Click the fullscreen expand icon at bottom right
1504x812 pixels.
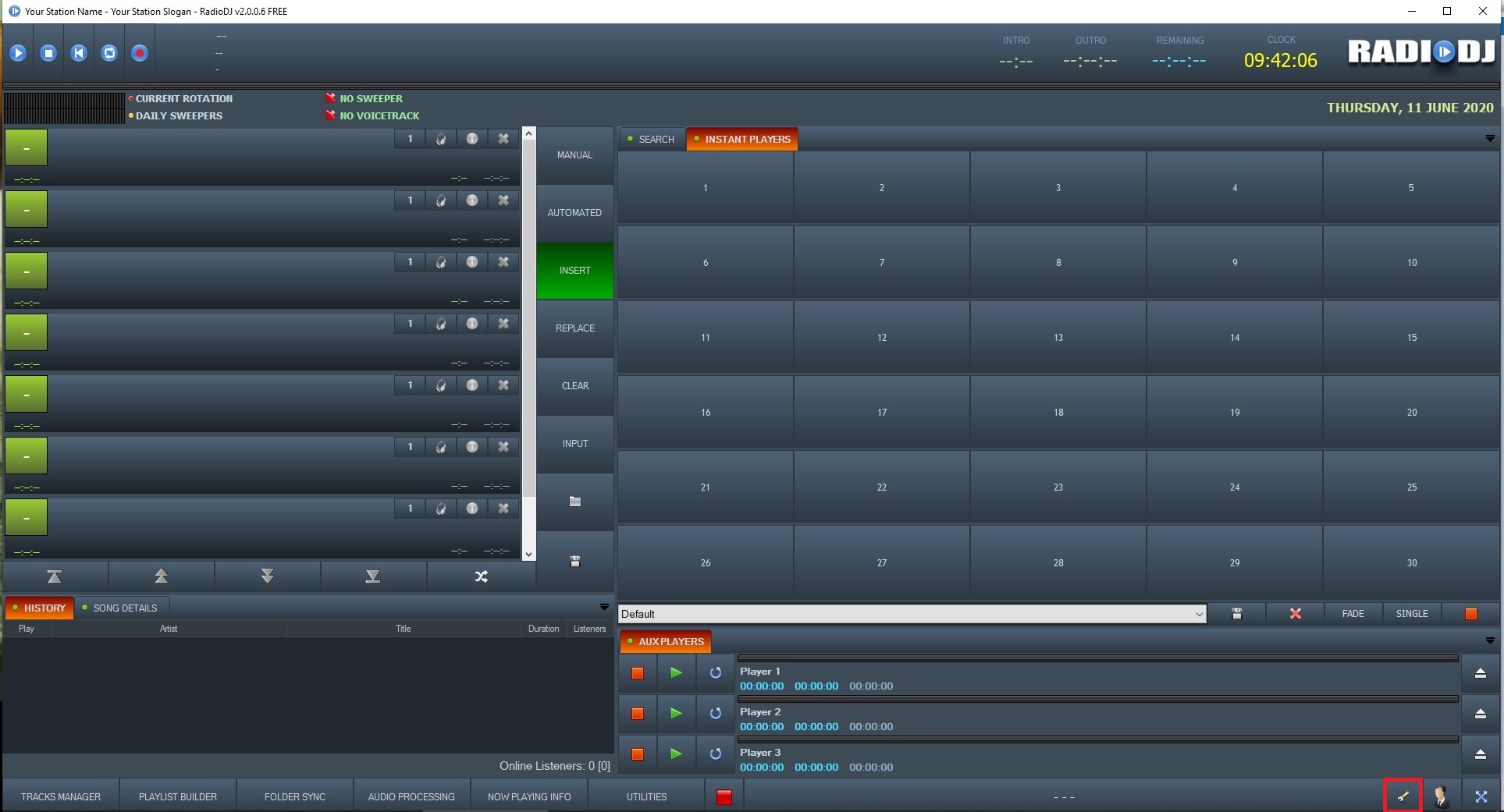[x=1481, y=796]
